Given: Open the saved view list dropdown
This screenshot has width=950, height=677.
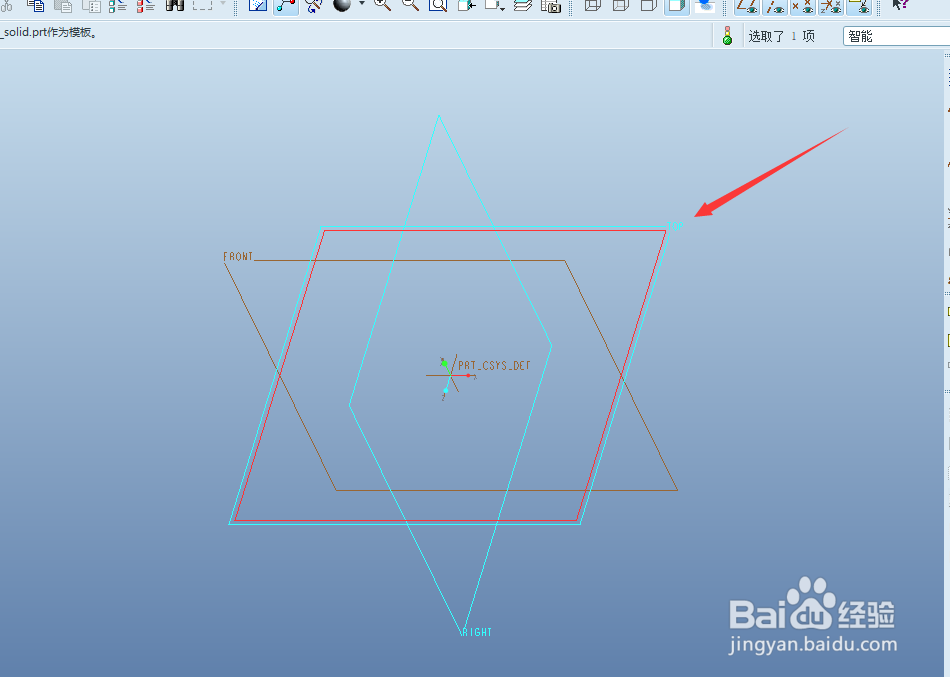Looking at the screenshot, I should [x=495, y=5].
